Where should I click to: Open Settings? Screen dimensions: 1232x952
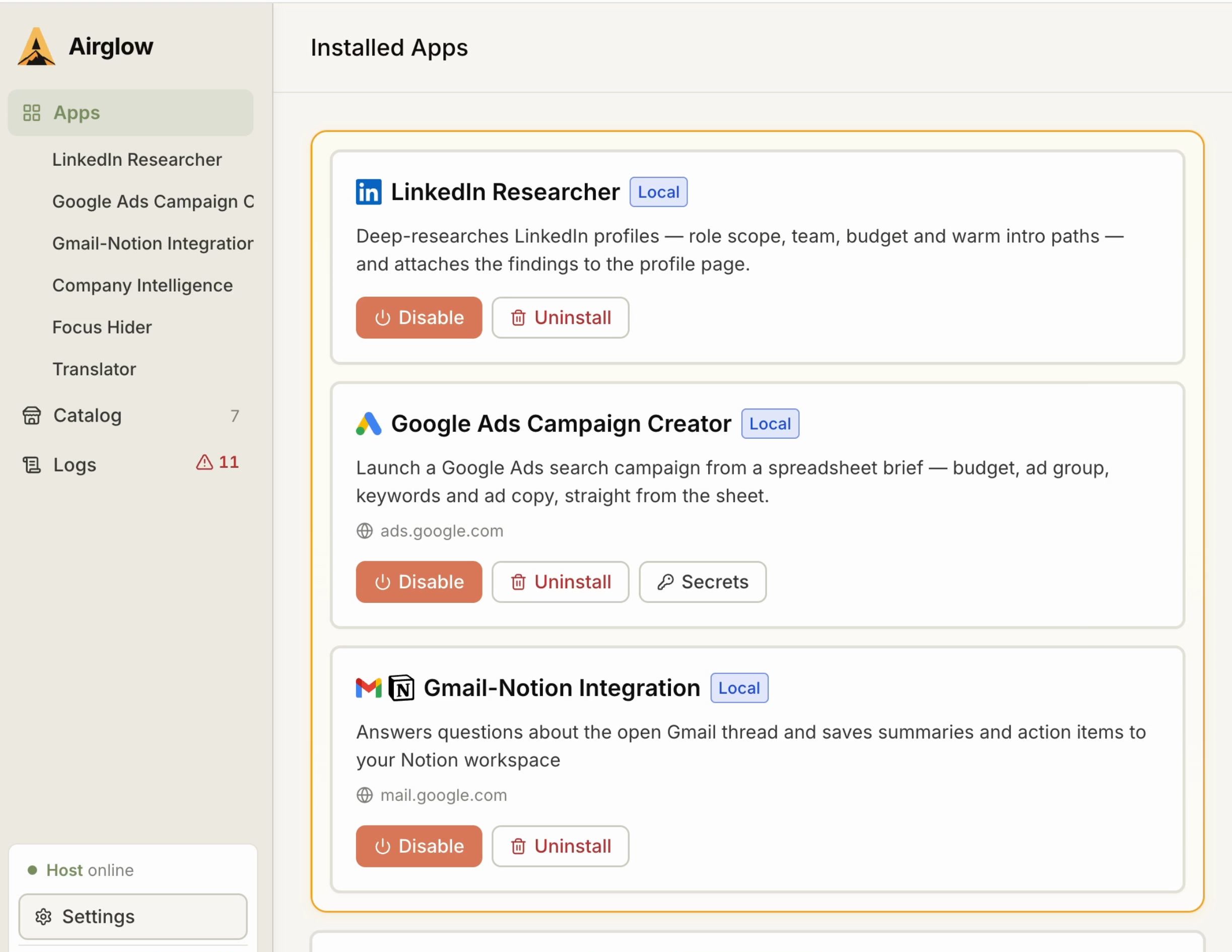coord(133,916)
